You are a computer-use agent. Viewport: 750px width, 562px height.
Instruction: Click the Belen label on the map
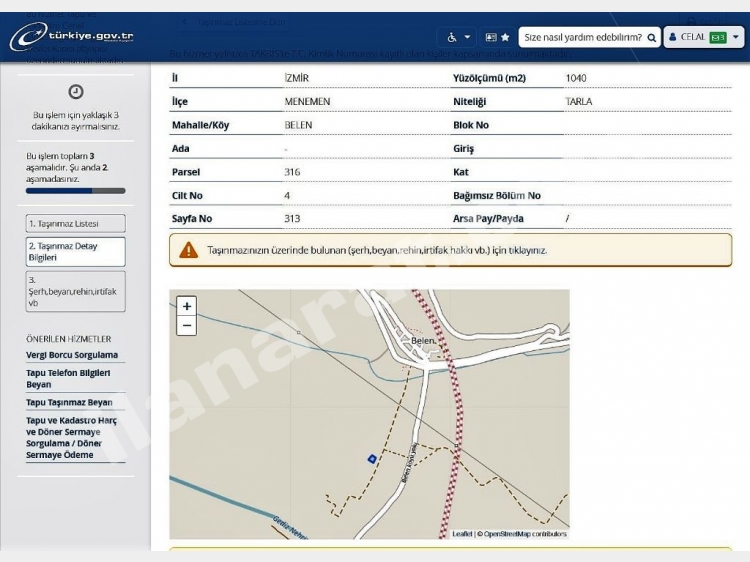tap(424, 341)
